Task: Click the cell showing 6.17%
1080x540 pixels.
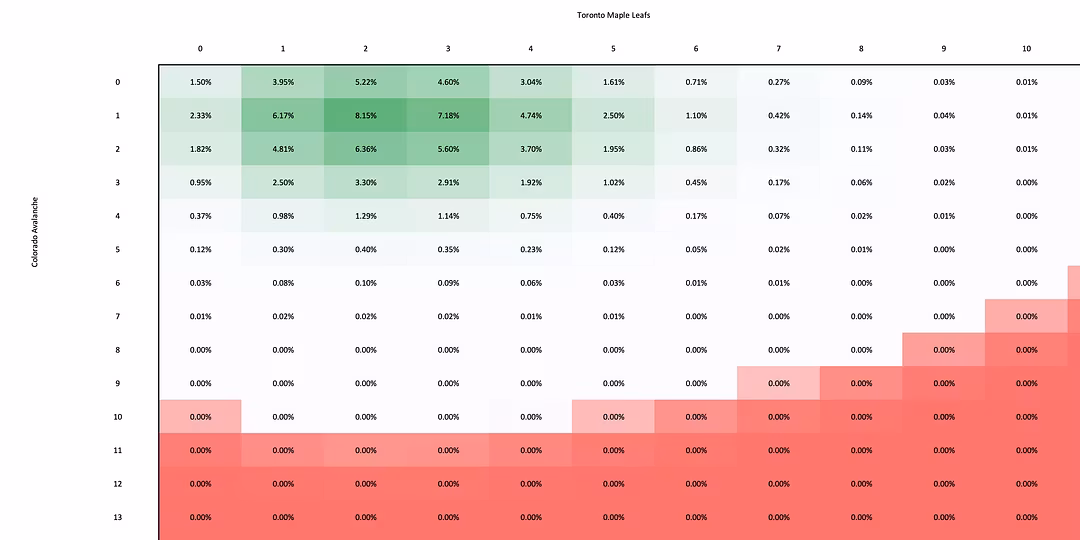Action: [283, 116]
